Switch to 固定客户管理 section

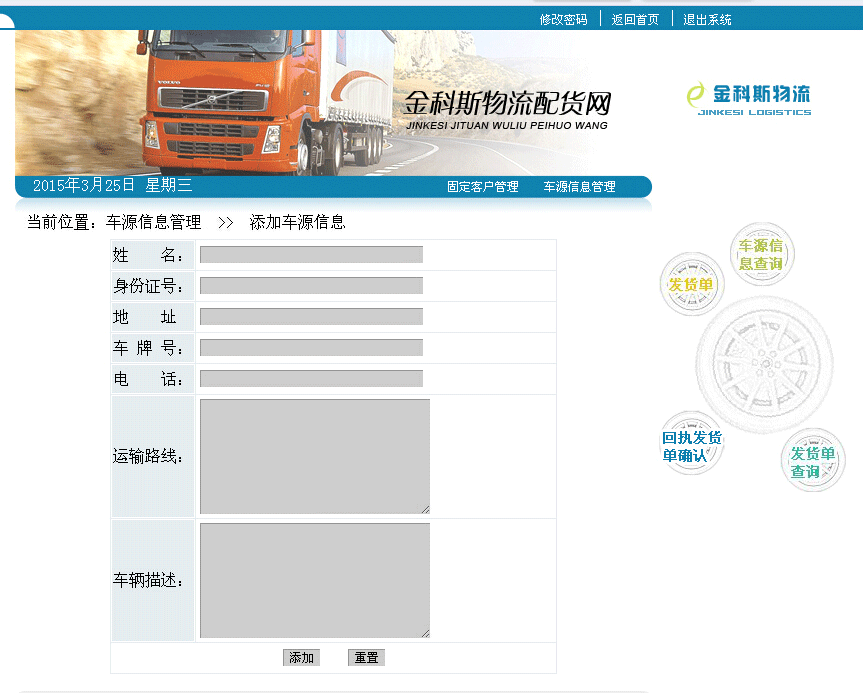pyautogui.click(x=484, y=186)
